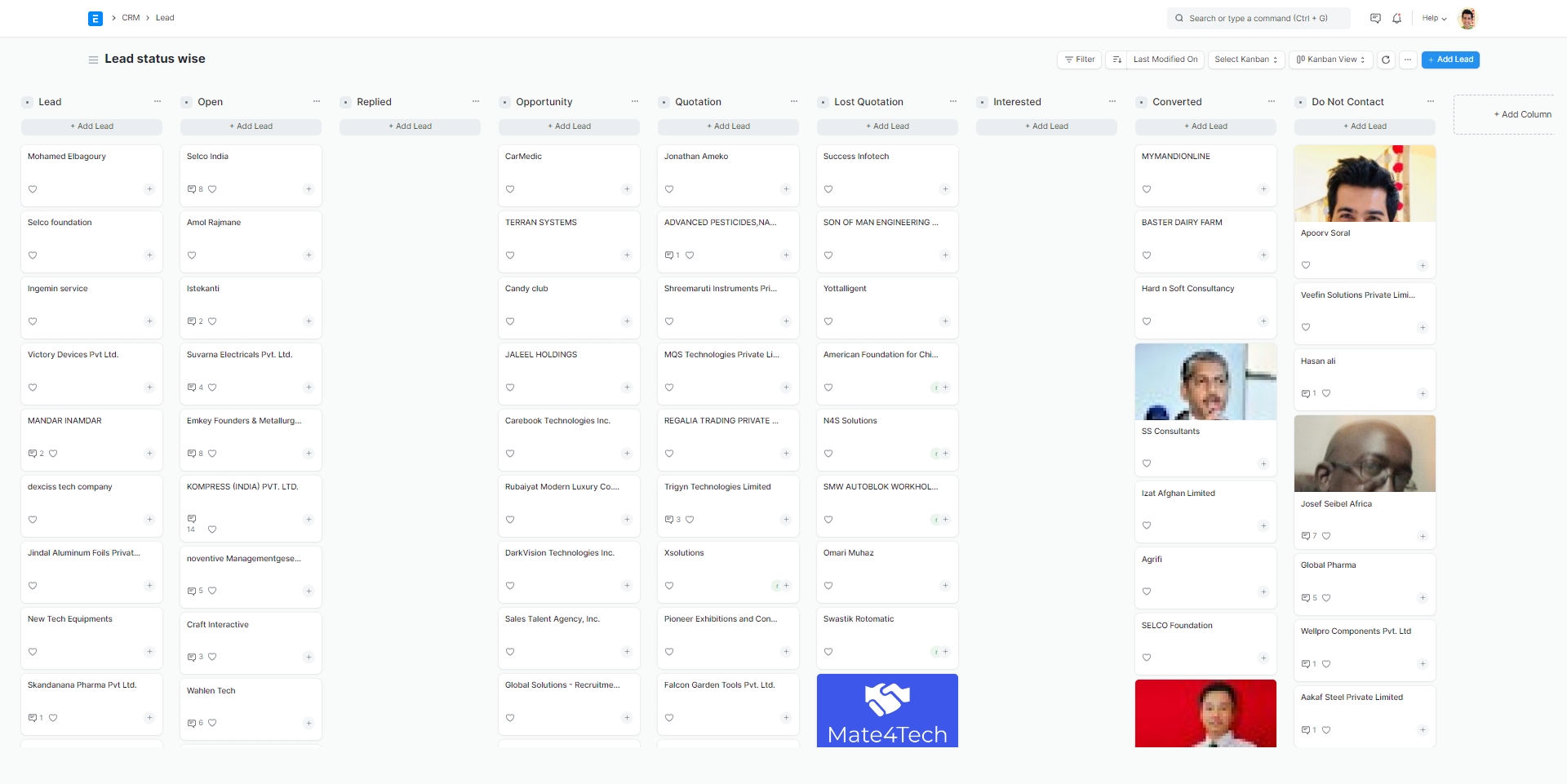Assign user on Shreemaruti Instruments card
The height and width of the screenshot is (784, 1567).
point(786,321)
